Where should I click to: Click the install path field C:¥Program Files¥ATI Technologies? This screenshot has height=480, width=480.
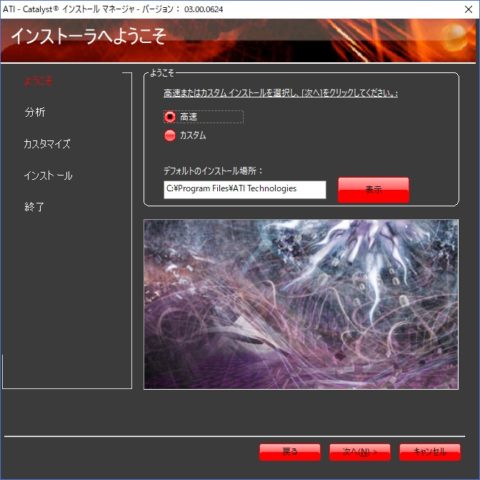[x=245, y=189]
